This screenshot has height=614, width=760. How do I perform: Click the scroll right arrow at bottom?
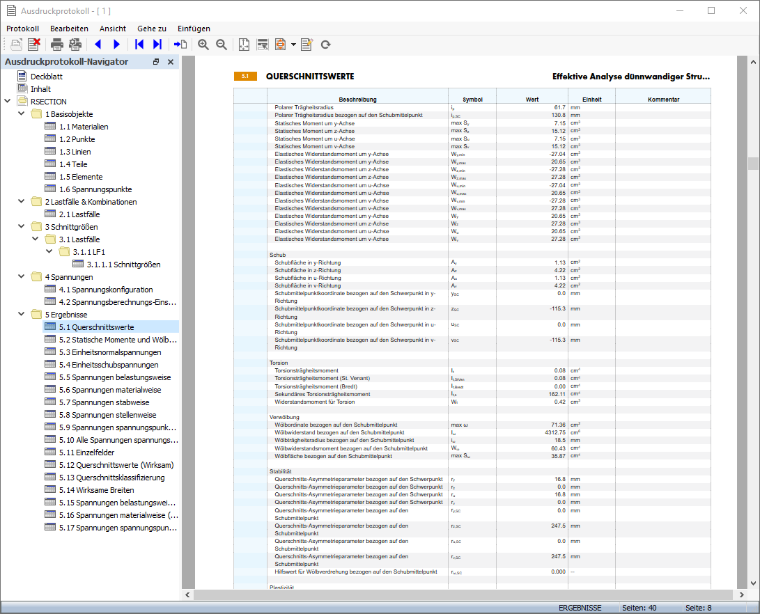[742, 595]
